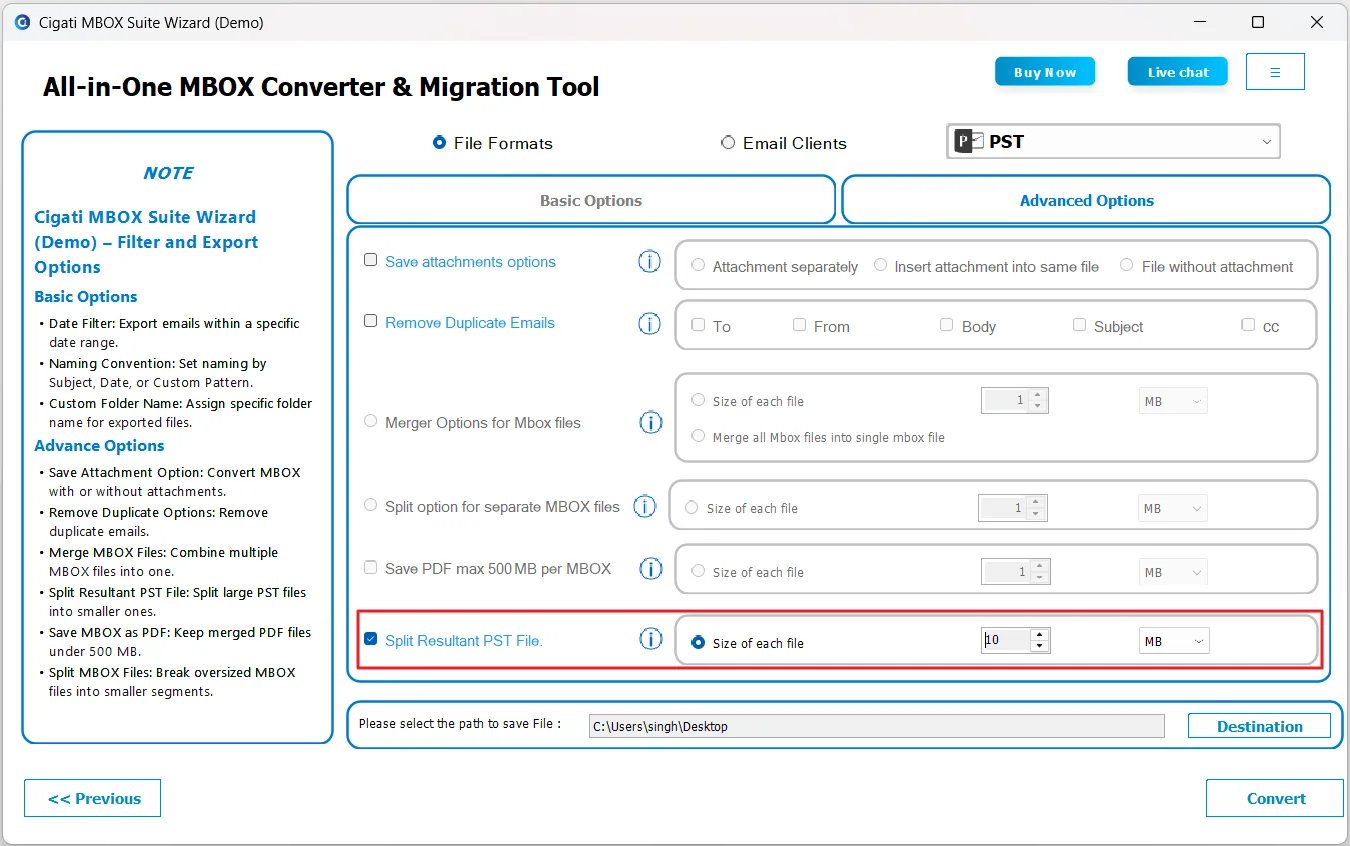The height and width of the screenshot is (846, 1350).
Task: Show info for Save PDF max 500MB
Action: (x=650, y=569)
